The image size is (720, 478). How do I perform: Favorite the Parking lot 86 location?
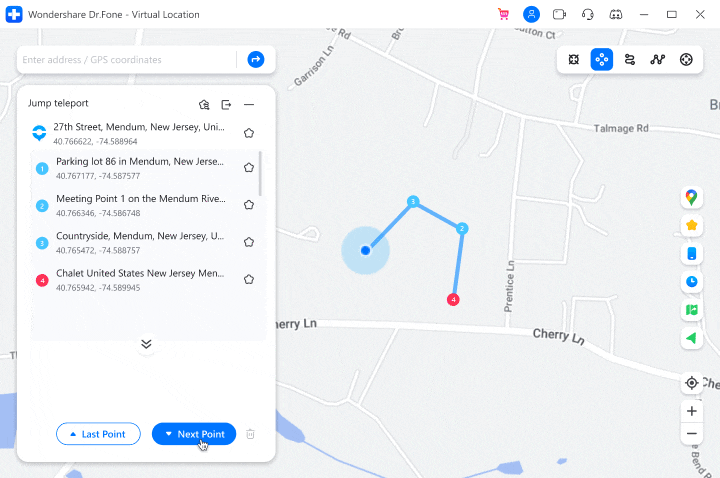[249, 168]
